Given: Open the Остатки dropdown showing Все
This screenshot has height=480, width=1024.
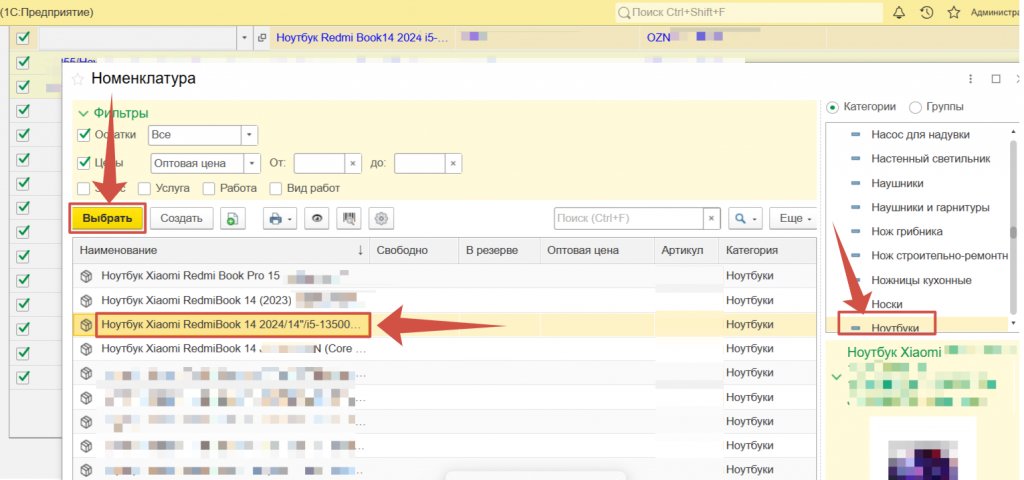Looking at the screenshot, I should click(x=249, y=135).
